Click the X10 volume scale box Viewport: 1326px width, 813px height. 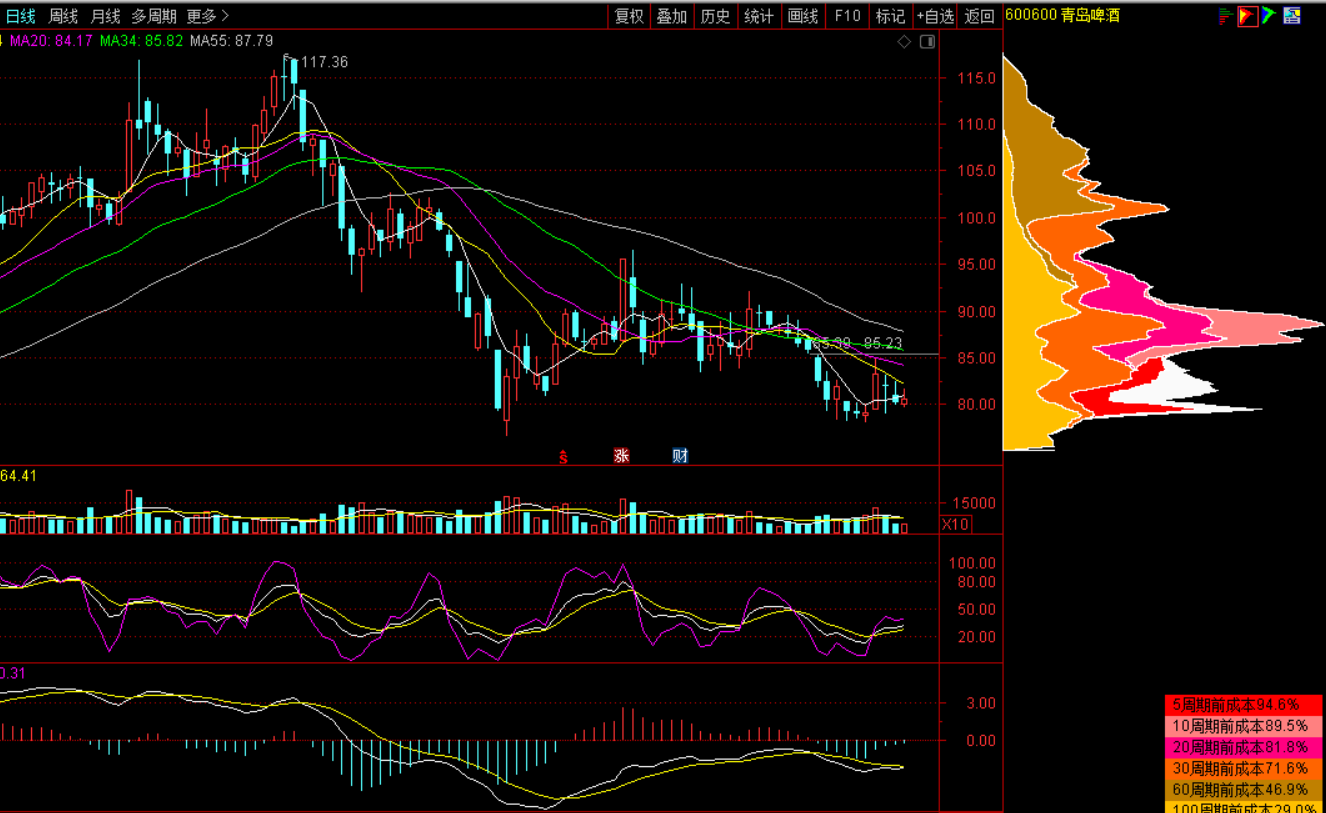[955, 524]
